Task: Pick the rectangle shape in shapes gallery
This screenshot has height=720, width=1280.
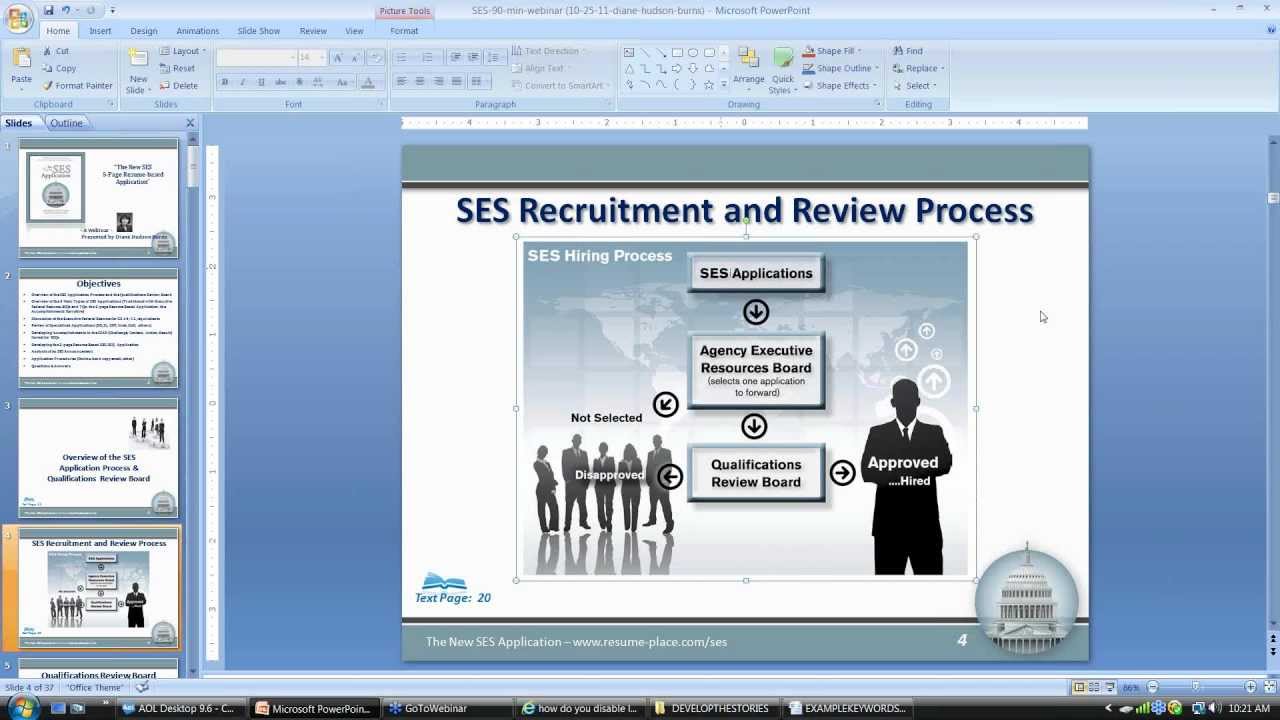Action: pyautogui.click(x=677, y=52)
